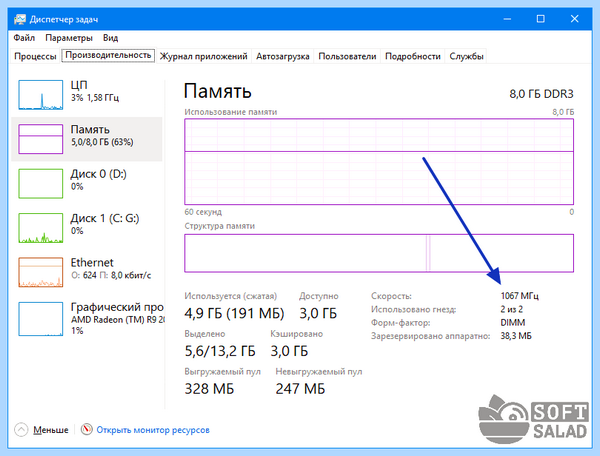Click the 328 МБ paged pool value

209,389
